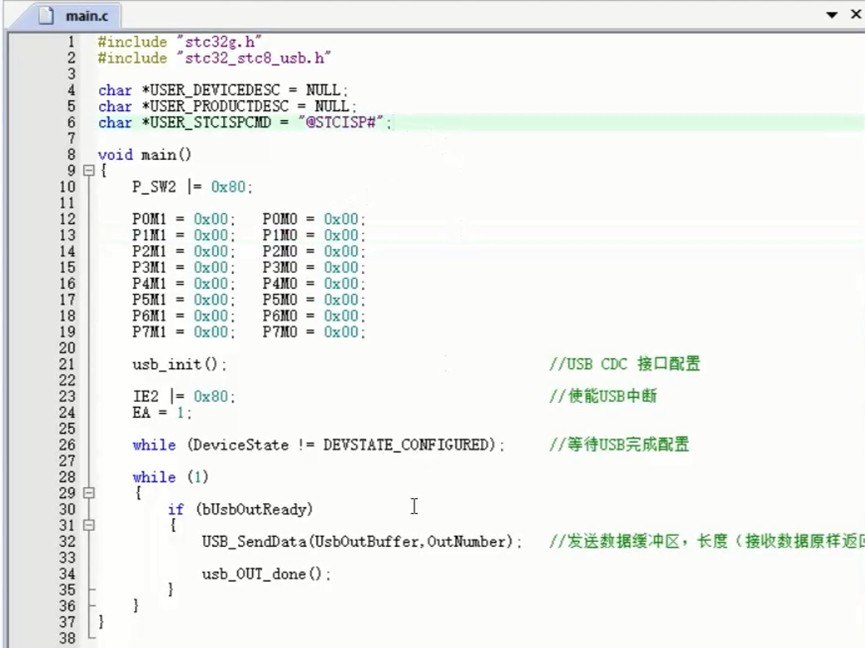Click on the usb_OUT_done() call

pos(265,574)
